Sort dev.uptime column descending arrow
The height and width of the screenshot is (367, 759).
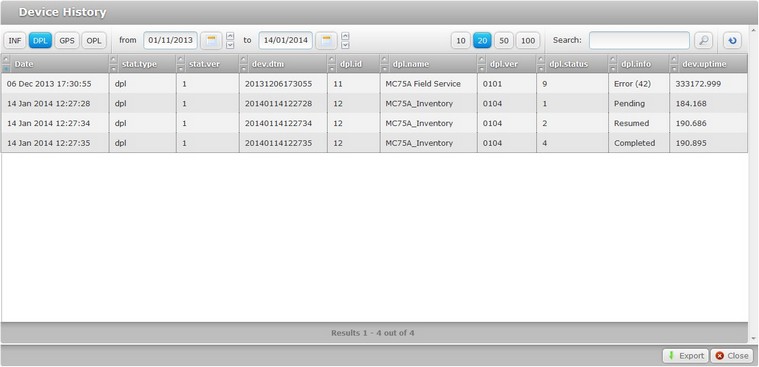(x=674, y=68)
